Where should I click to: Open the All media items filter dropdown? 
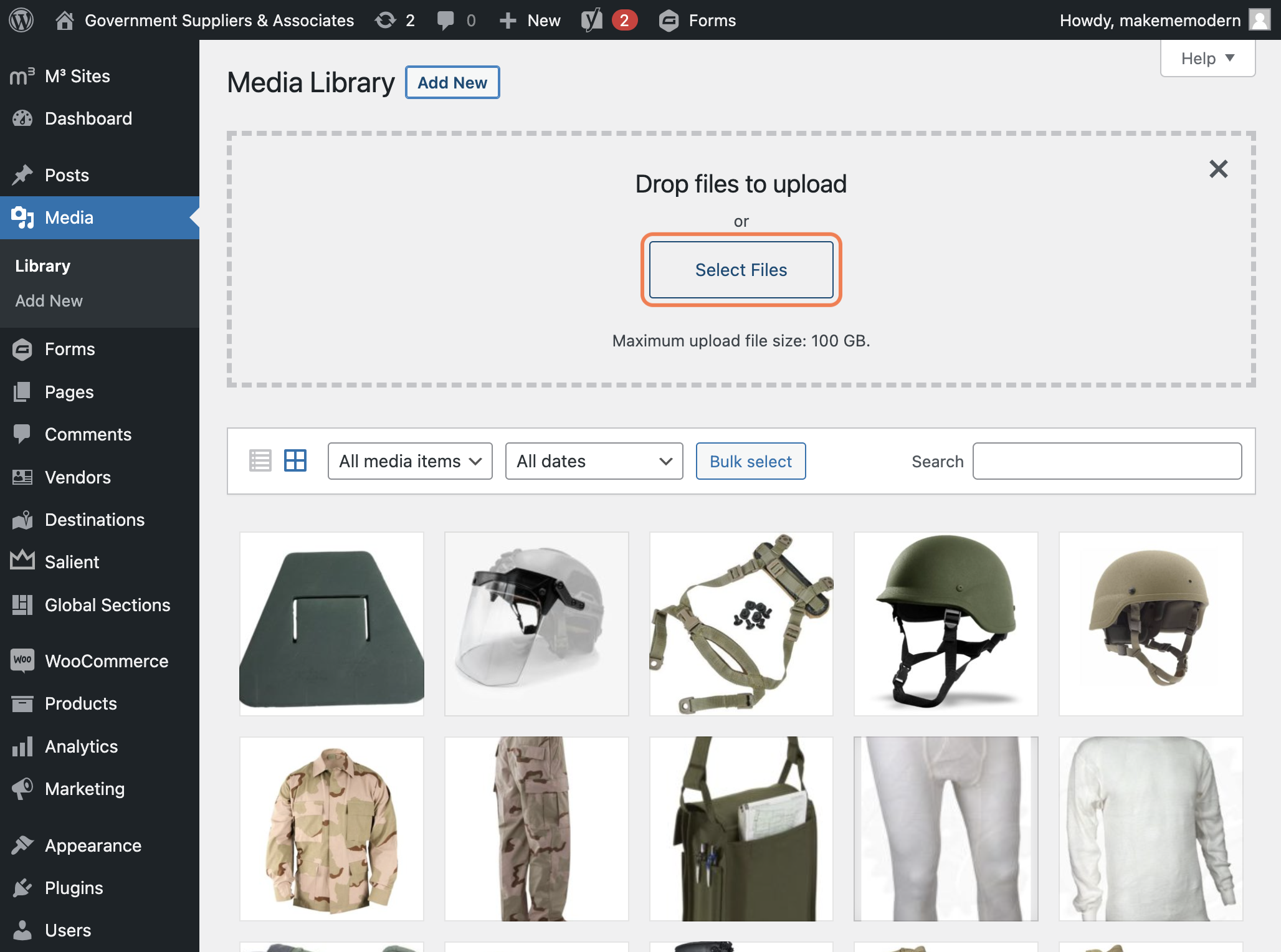click(410, 461)
